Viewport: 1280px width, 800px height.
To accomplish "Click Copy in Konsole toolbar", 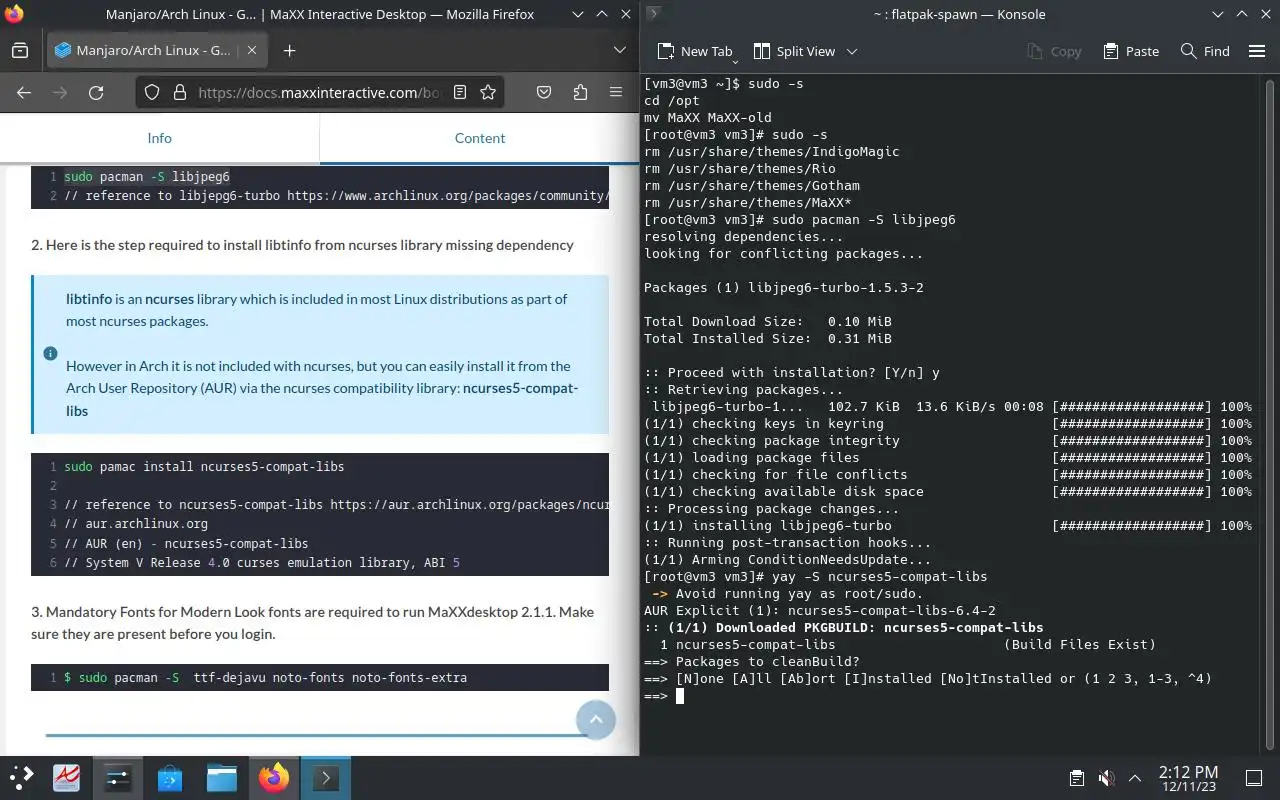I will (x=1054, y=51).
